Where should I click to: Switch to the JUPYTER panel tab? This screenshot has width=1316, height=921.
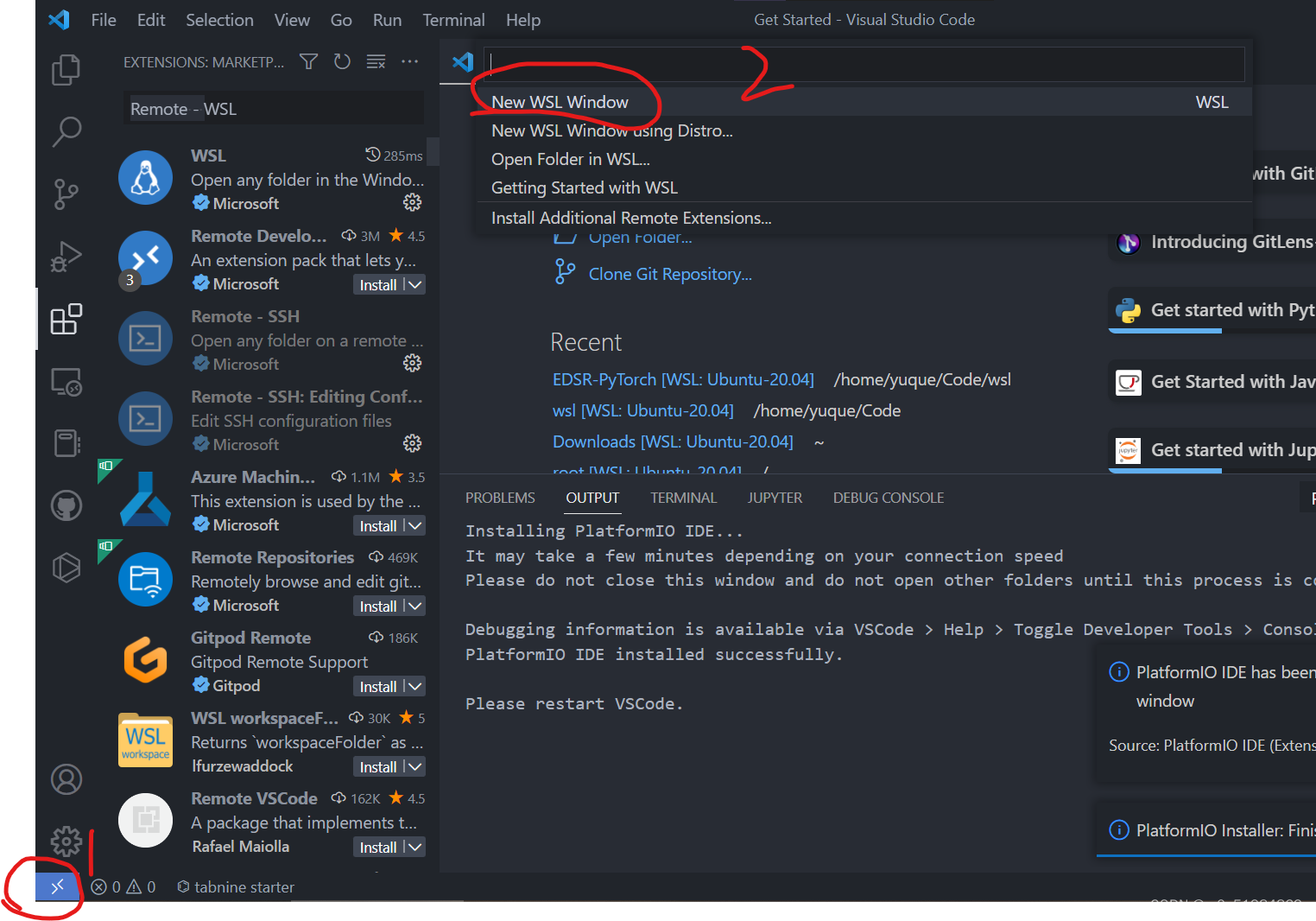(775, 498)
